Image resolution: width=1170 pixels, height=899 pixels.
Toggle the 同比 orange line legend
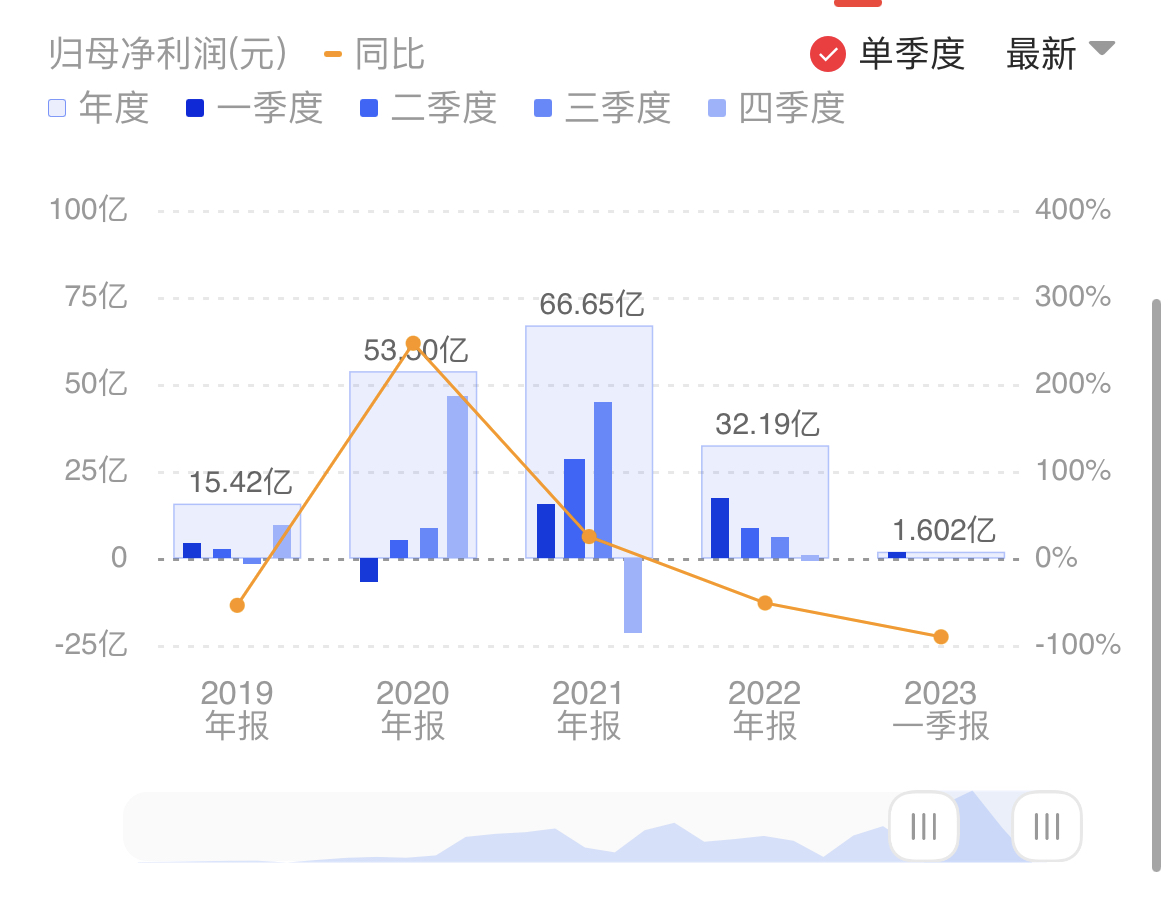pos(375,54)
